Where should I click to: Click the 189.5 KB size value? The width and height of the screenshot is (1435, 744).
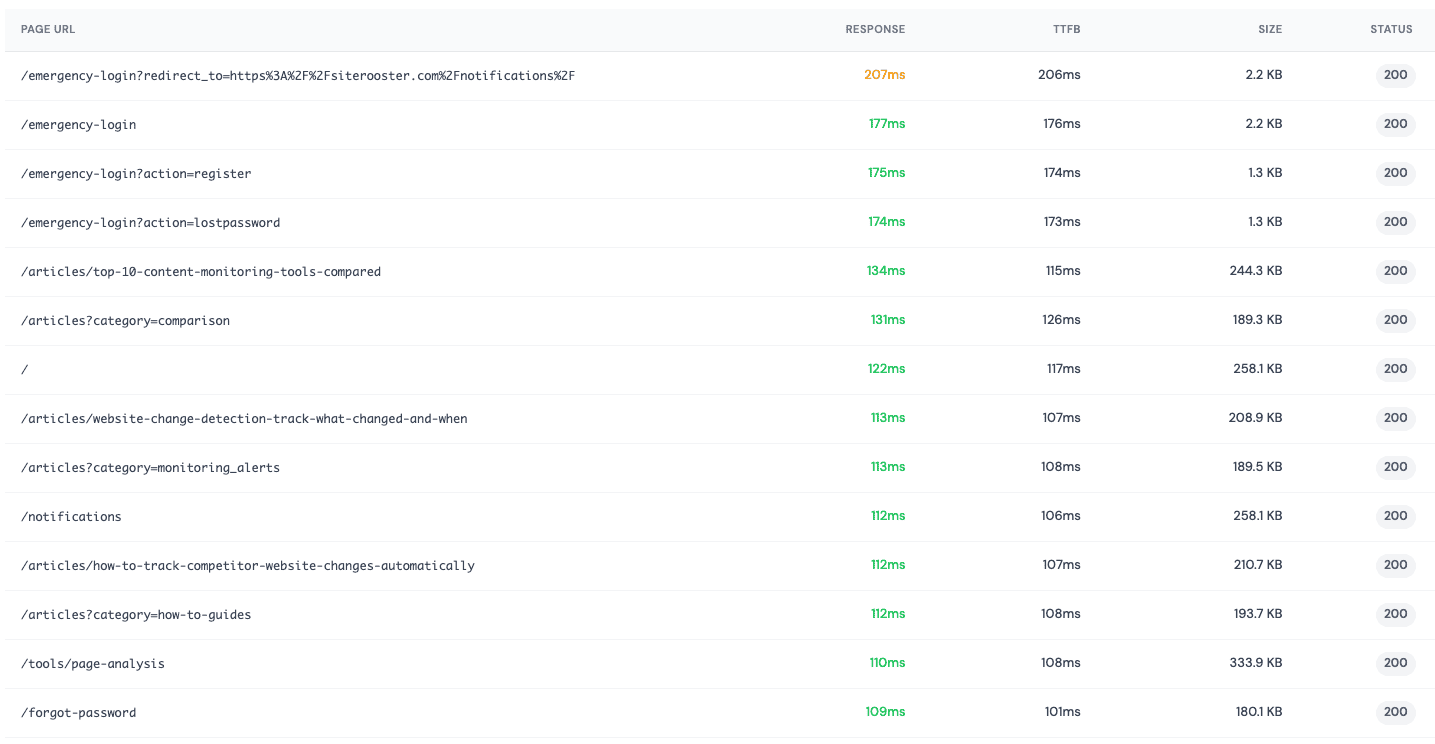point(1258,467)
